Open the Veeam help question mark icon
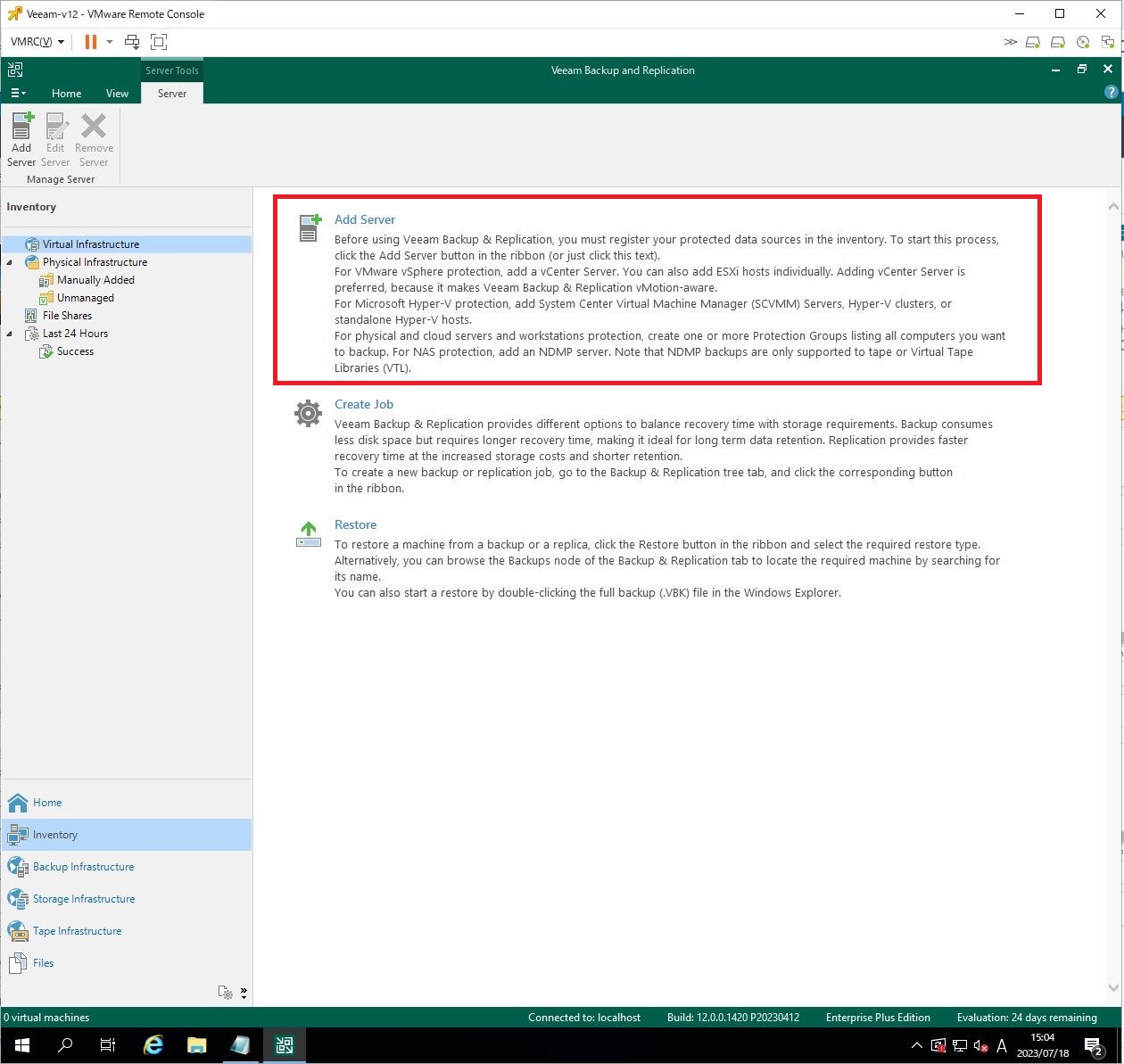This screenshot has height=1064, width=1124. 1111,92
